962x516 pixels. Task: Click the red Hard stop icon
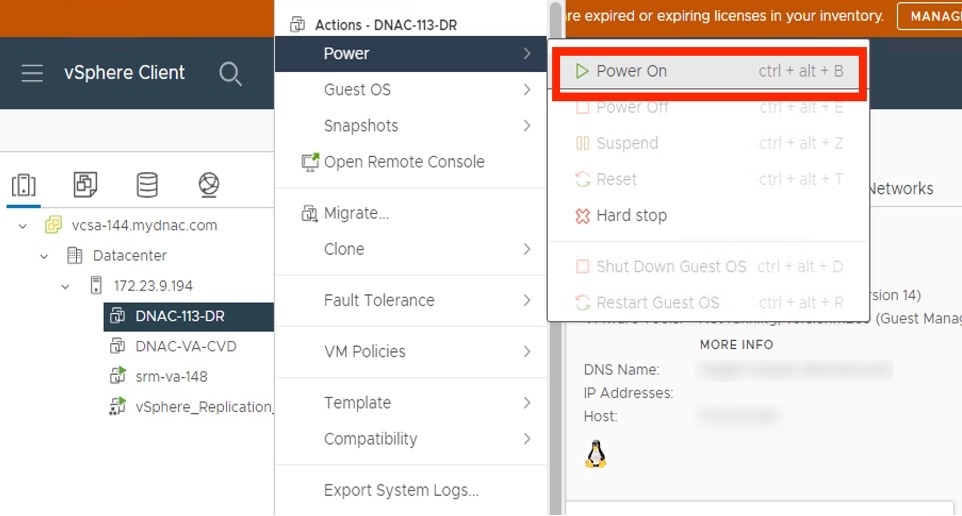coord(582,216)
